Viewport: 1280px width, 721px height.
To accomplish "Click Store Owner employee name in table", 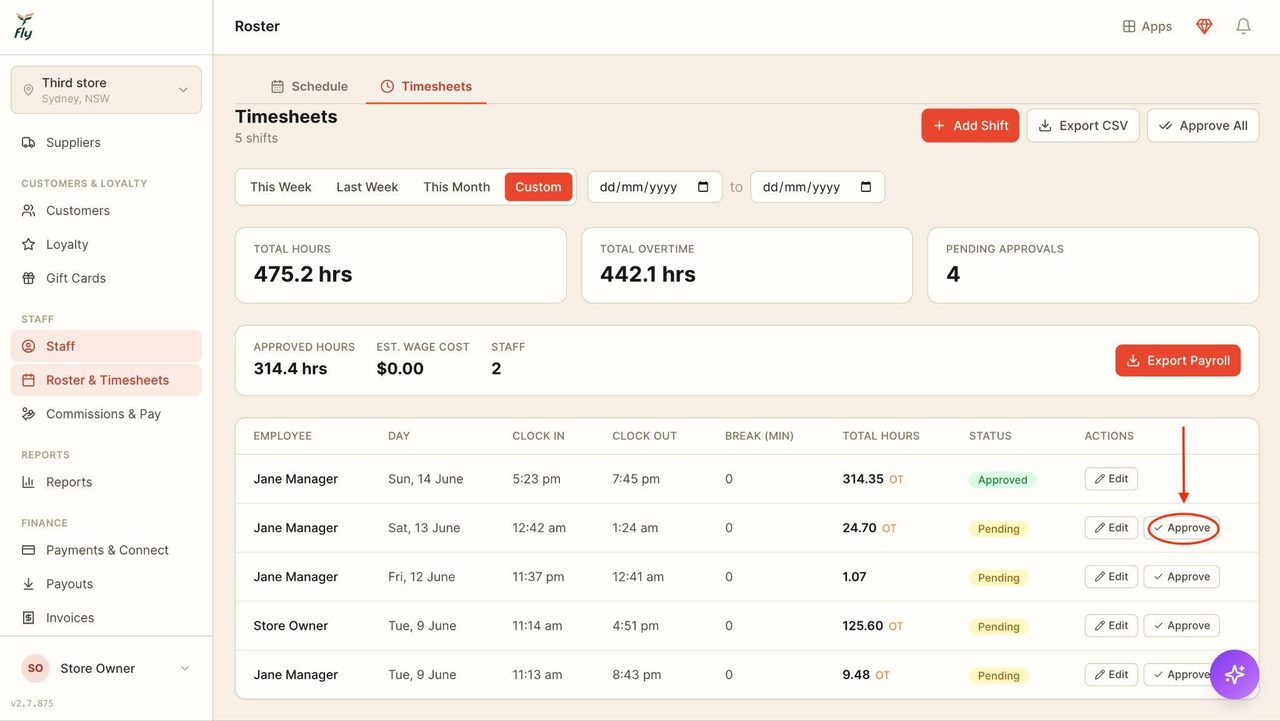I will (x=291, y=626).
